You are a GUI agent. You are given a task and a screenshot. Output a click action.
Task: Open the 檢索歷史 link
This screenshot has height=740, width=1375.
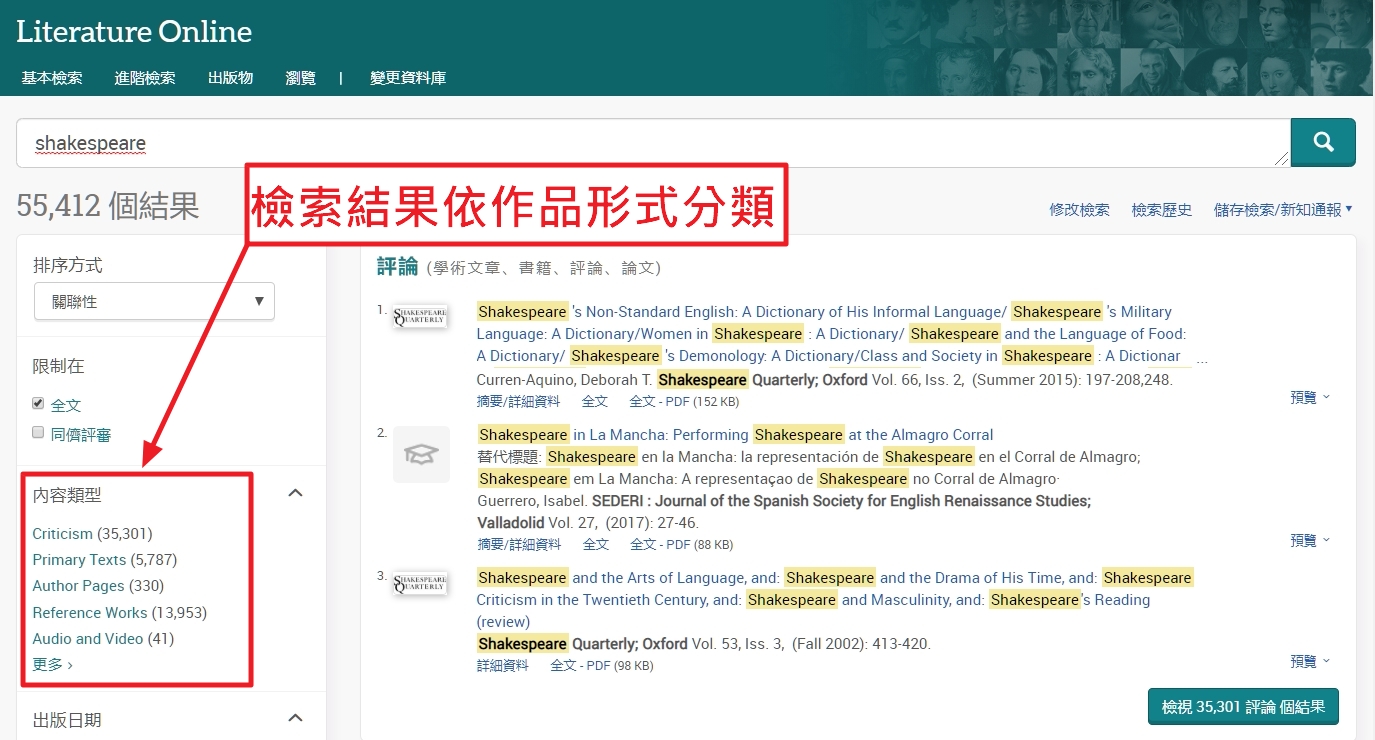tap(1162, 210)
